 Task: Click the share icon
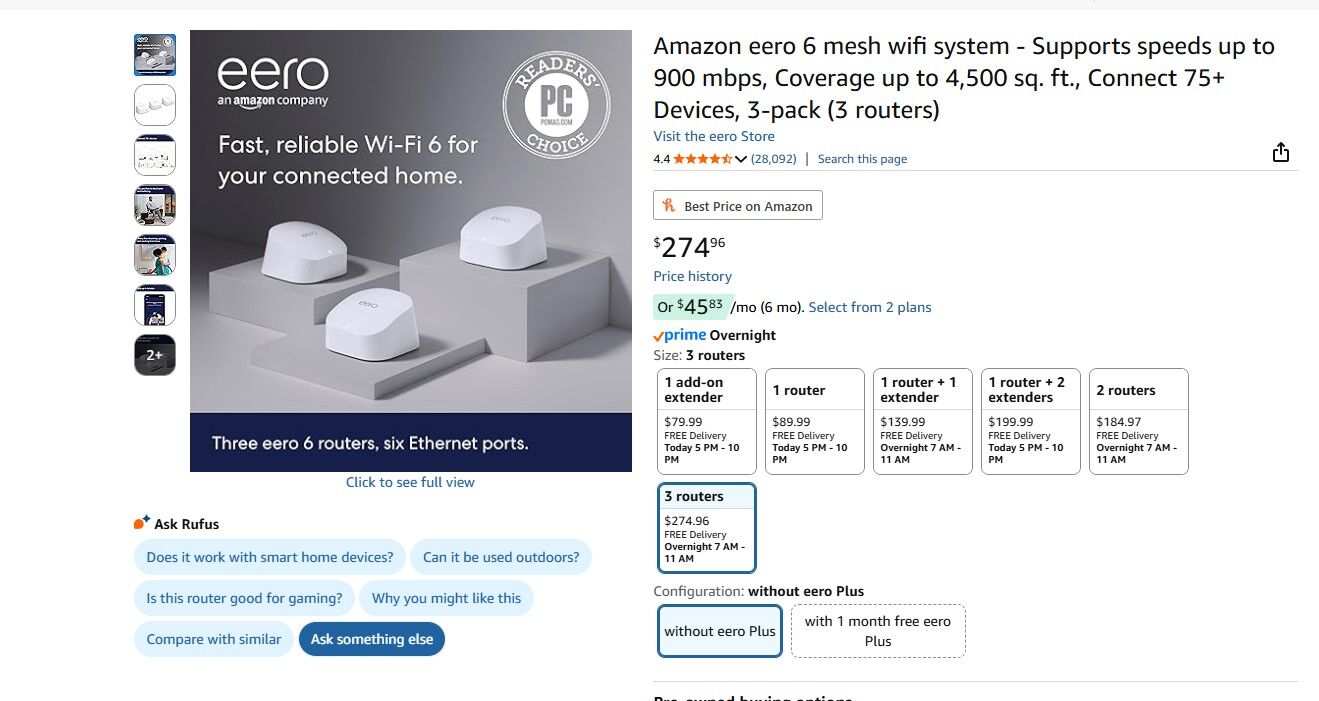click(1281, 152)
